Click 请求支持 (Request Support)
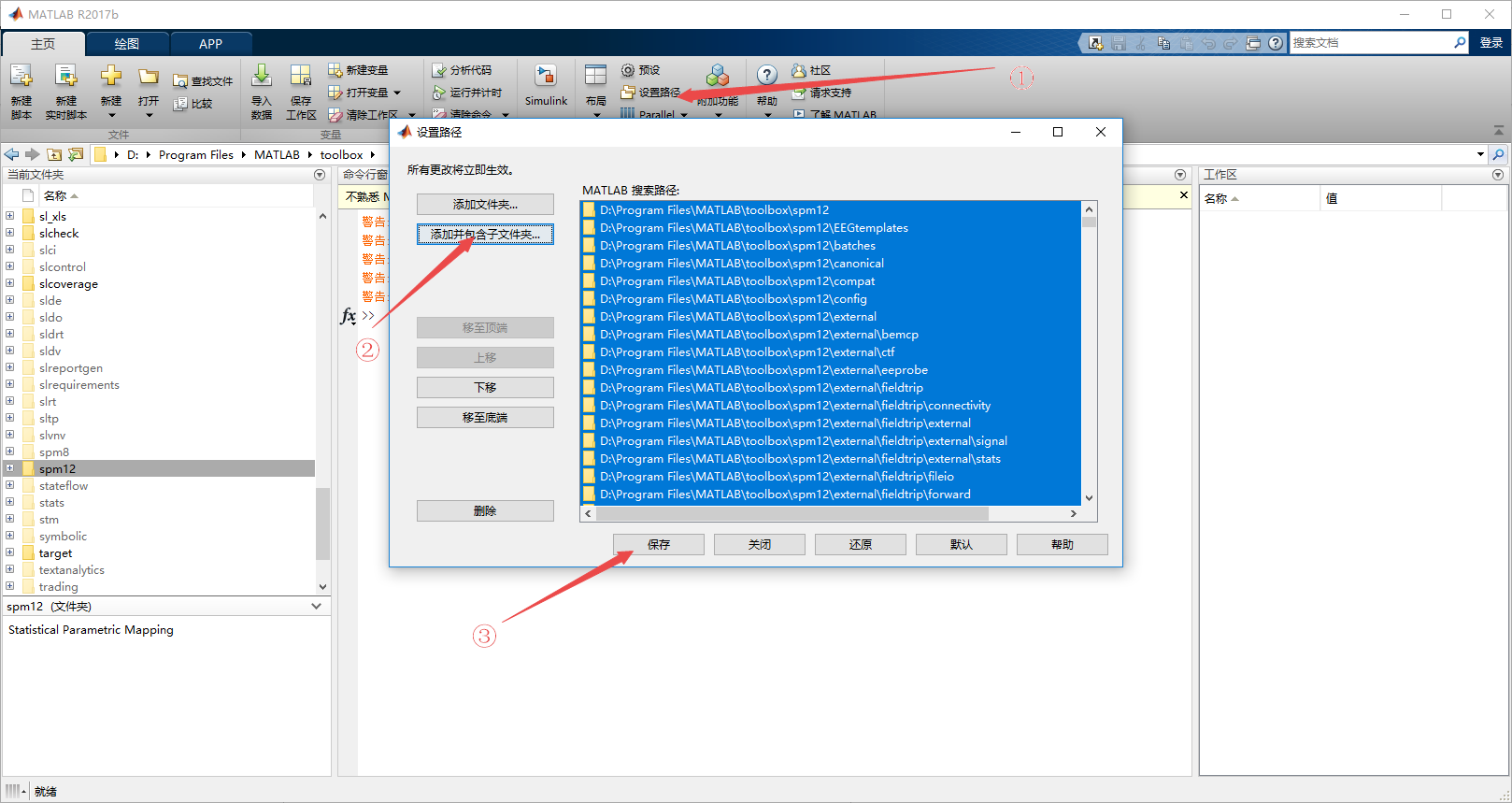The image size is (1512, 803). click(822, 93)
